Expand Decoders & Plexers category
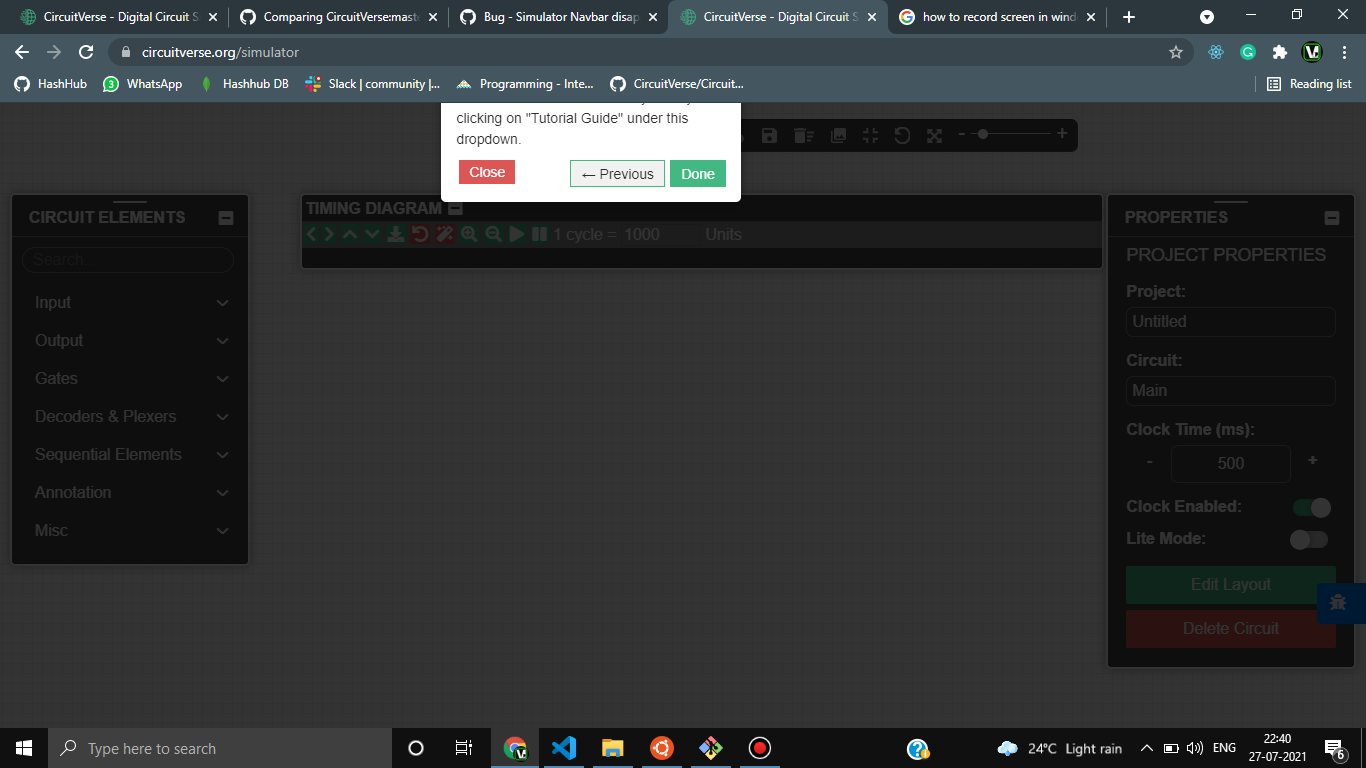 pos(131,417)
